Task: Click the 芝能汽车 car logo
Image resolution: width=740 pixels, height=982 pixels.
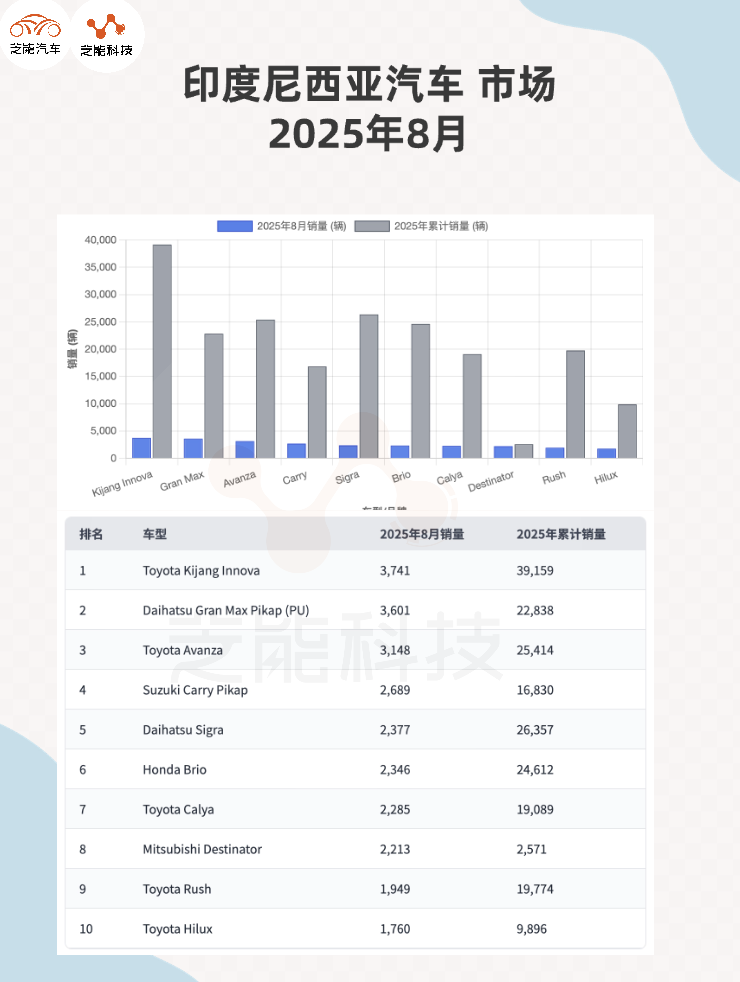Action: (x=35, y=34)
